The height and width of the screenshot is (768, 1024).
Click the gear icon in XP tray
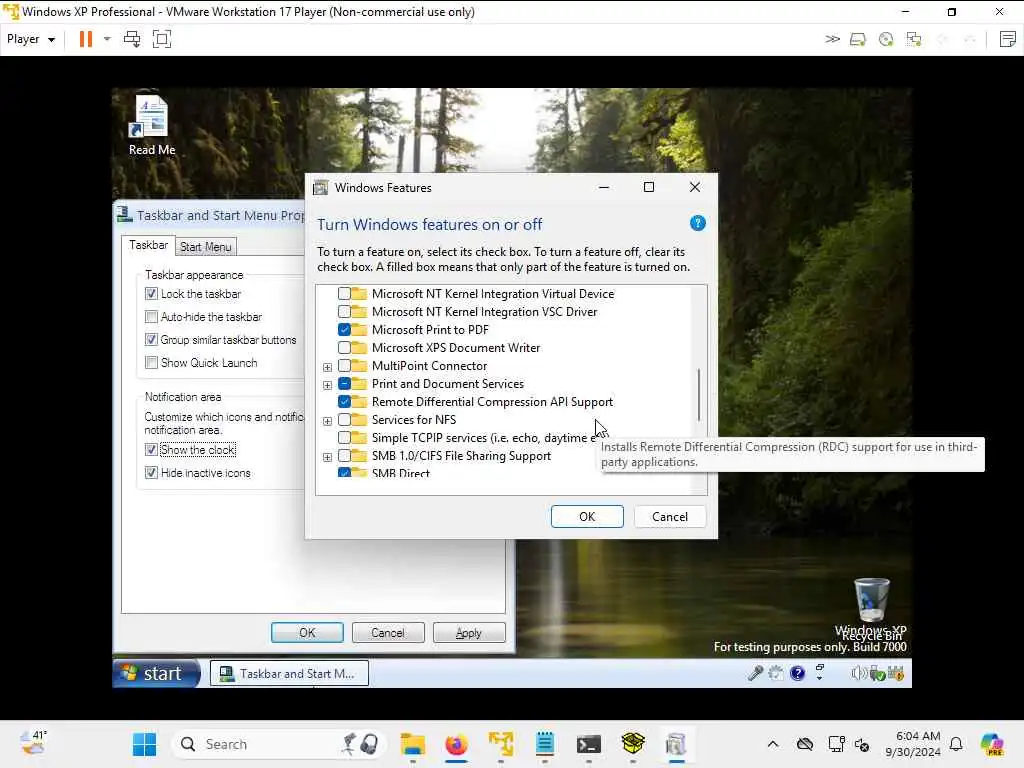(x=775, y=673)
